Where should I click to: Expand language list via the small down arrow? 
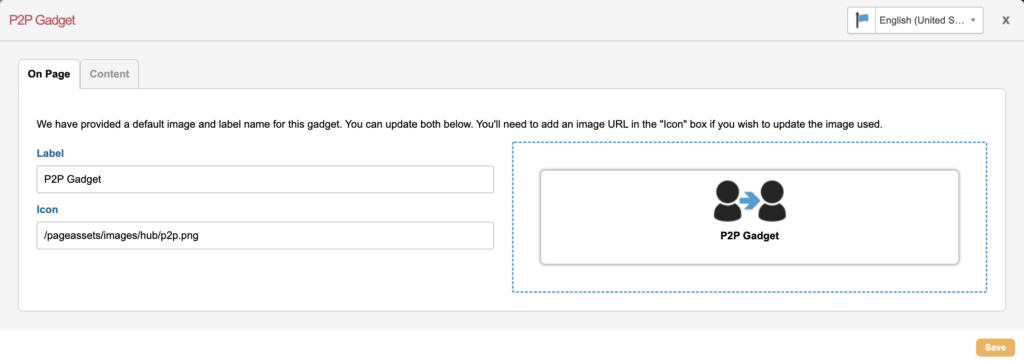click(973, 20)
